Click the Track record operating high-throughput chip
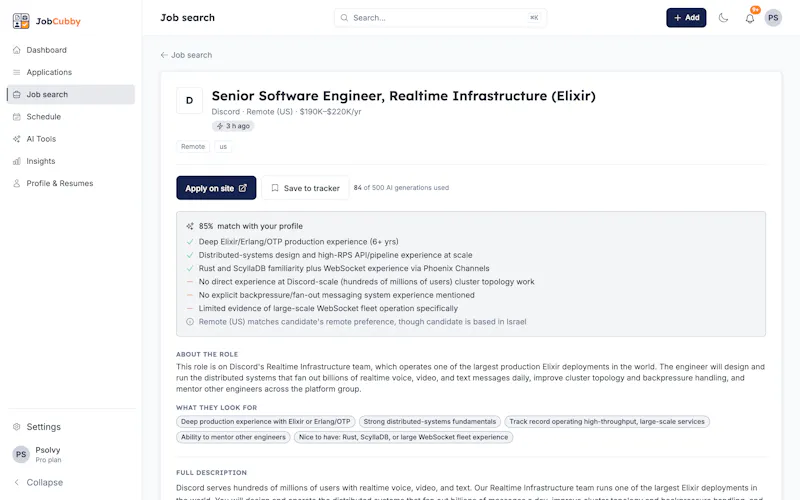Screen dimensions: 800x500 pyautogui.click(x=607, y=421)
